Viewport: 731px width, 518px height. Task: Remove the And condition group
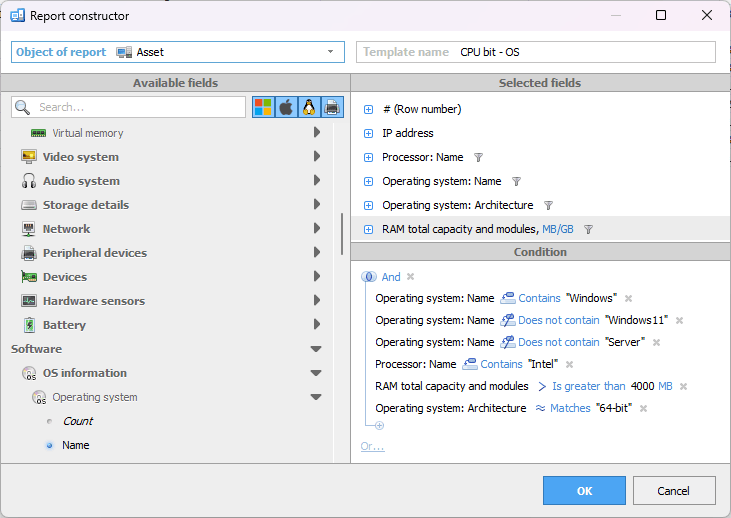tap(410, 277)
